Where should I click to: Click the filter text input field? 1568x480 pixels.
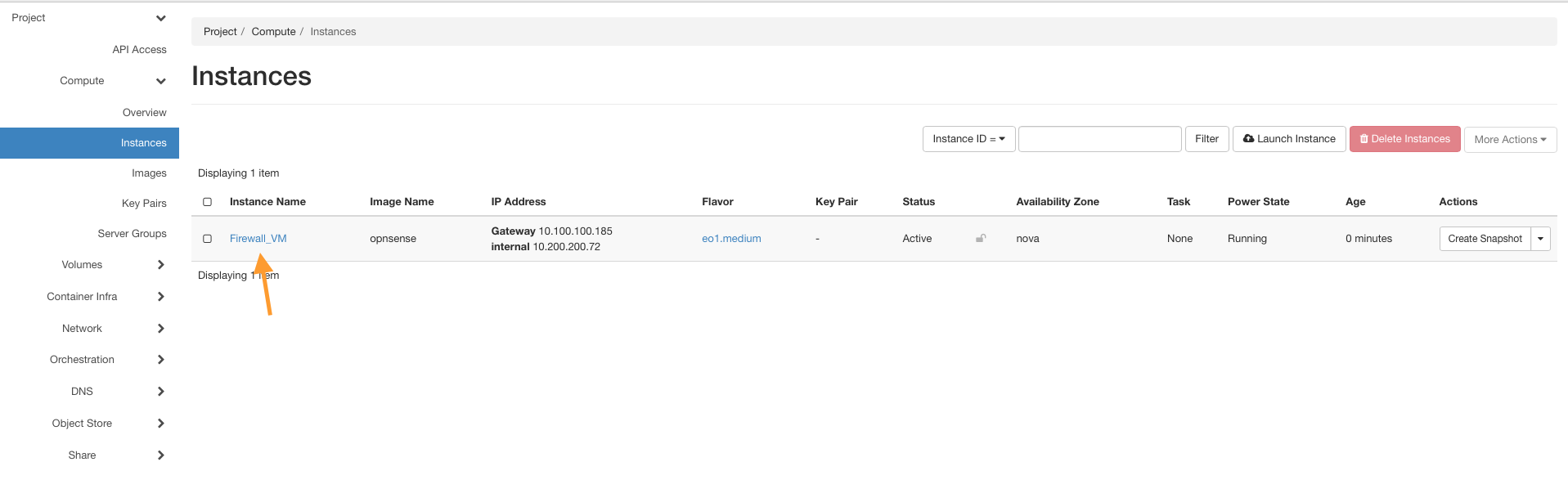click(x=1099, y=139)
